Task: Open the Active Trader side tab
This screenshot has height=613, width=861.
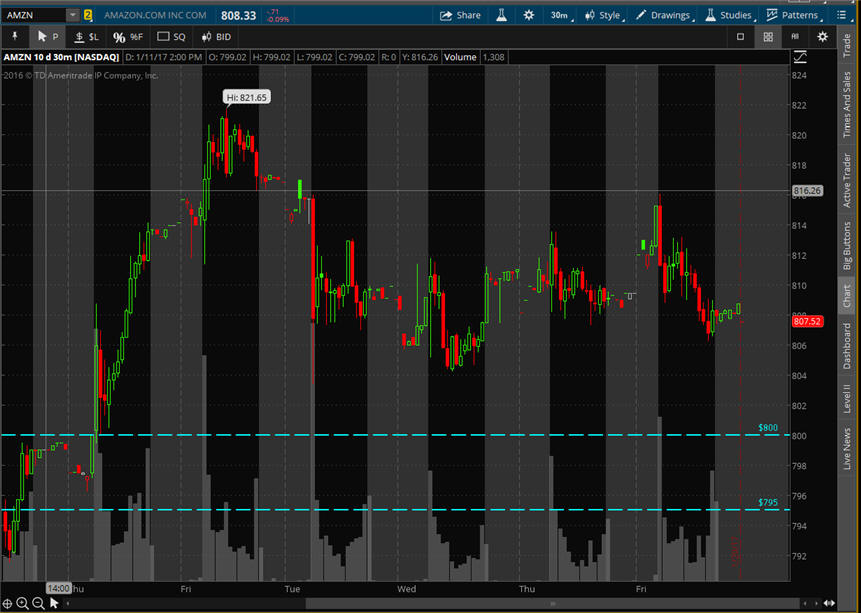Action: 848,181
